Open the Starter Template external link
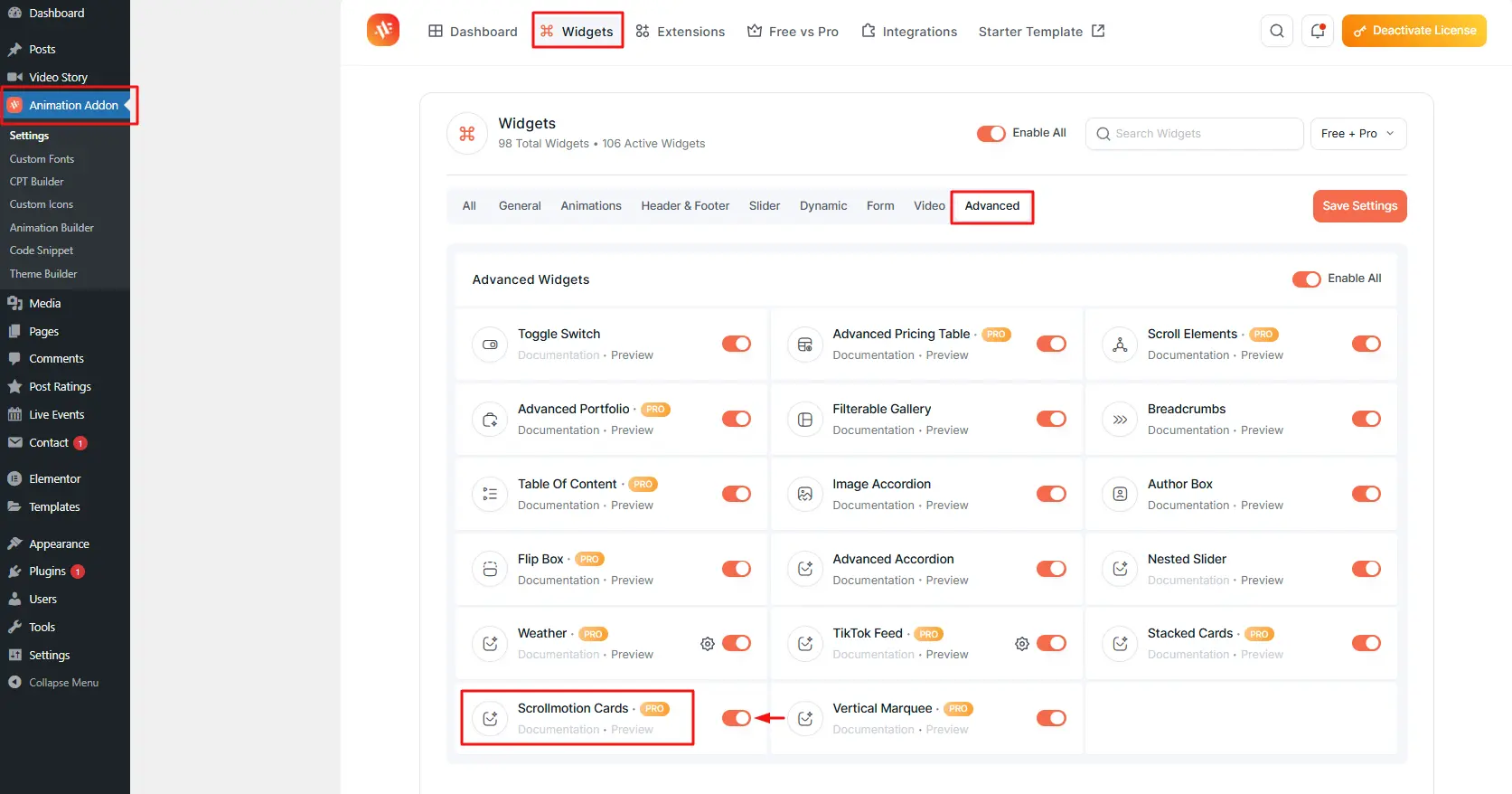 click(1041, 31)
